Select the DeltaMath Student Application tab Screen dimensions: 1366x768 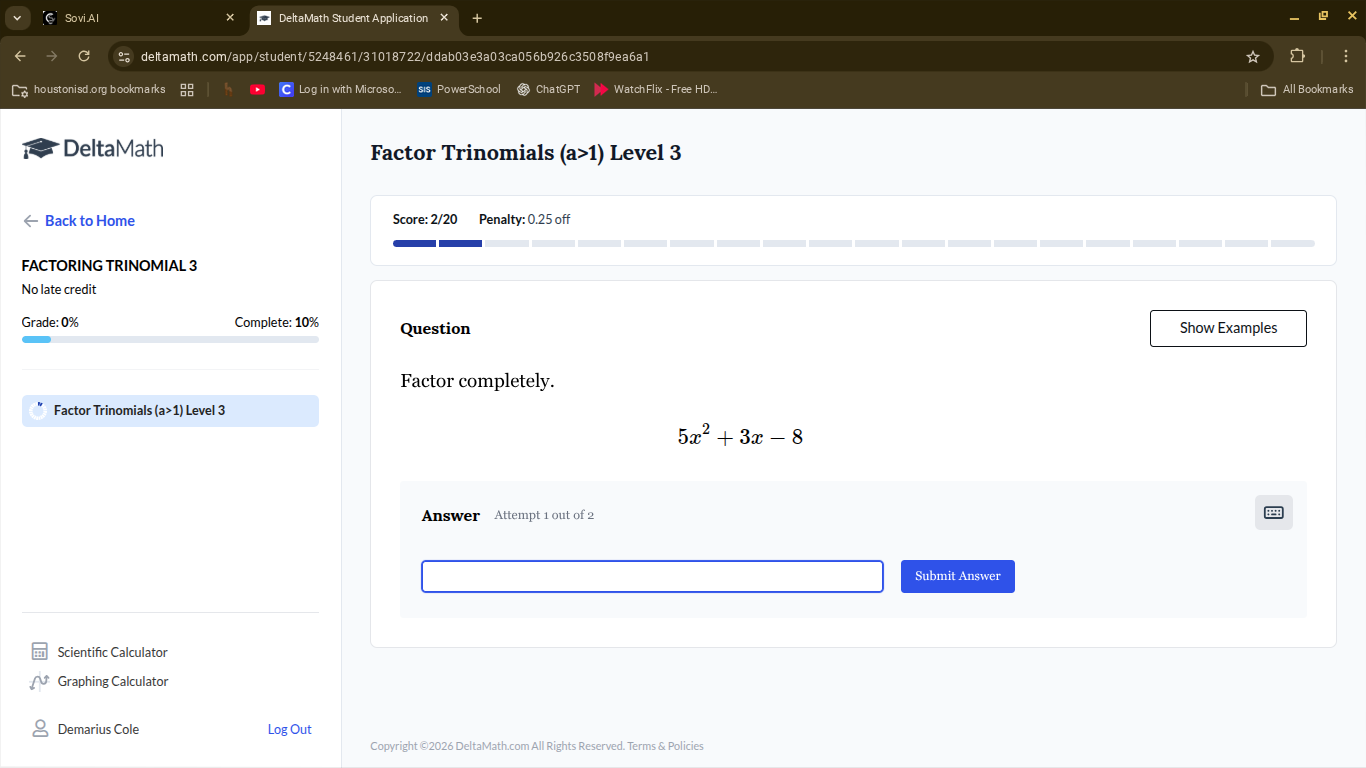click(352, 18)
